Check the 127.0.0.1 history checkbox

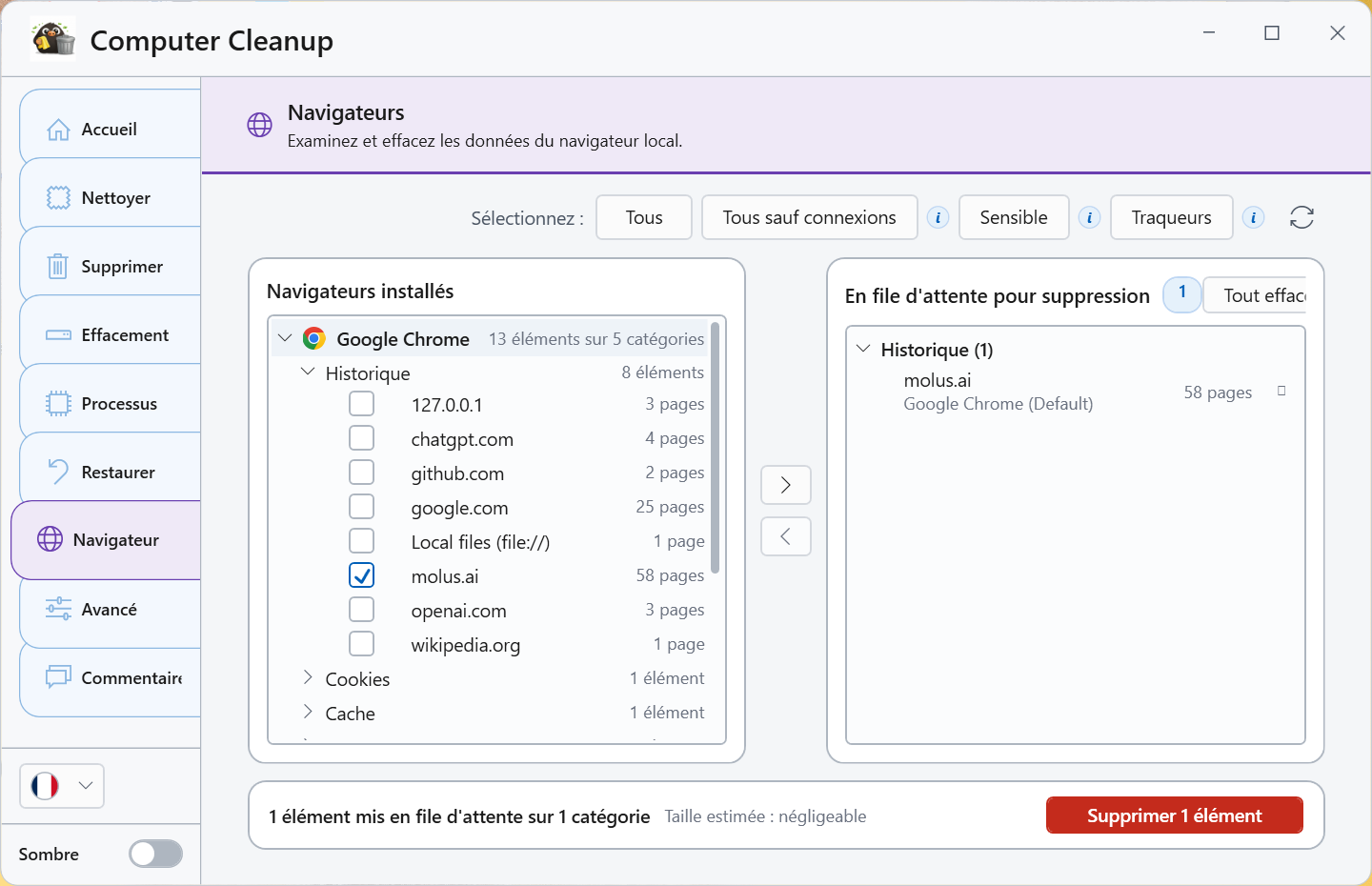pos(361,404)
